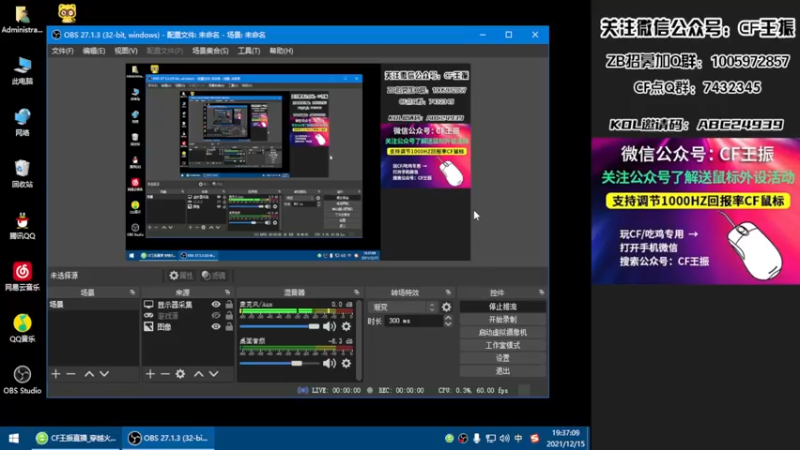
Task: Click the 停止推流 button
Action: [x=503, y=307]
